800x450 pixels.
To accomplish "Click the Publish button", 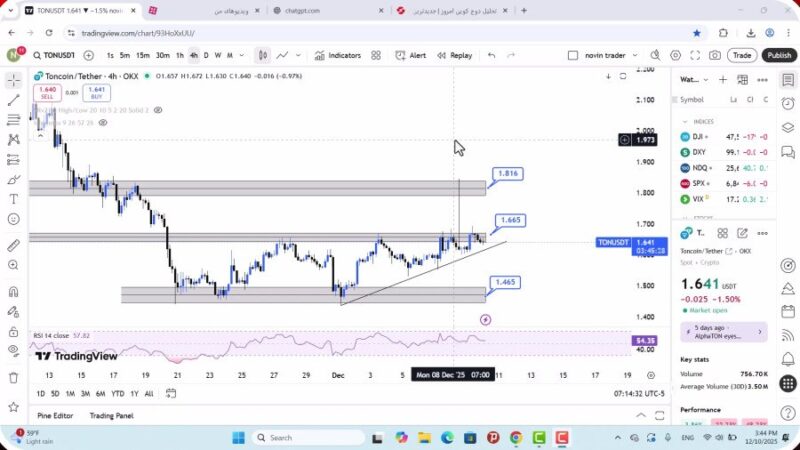I will click(x=779, y=56).
